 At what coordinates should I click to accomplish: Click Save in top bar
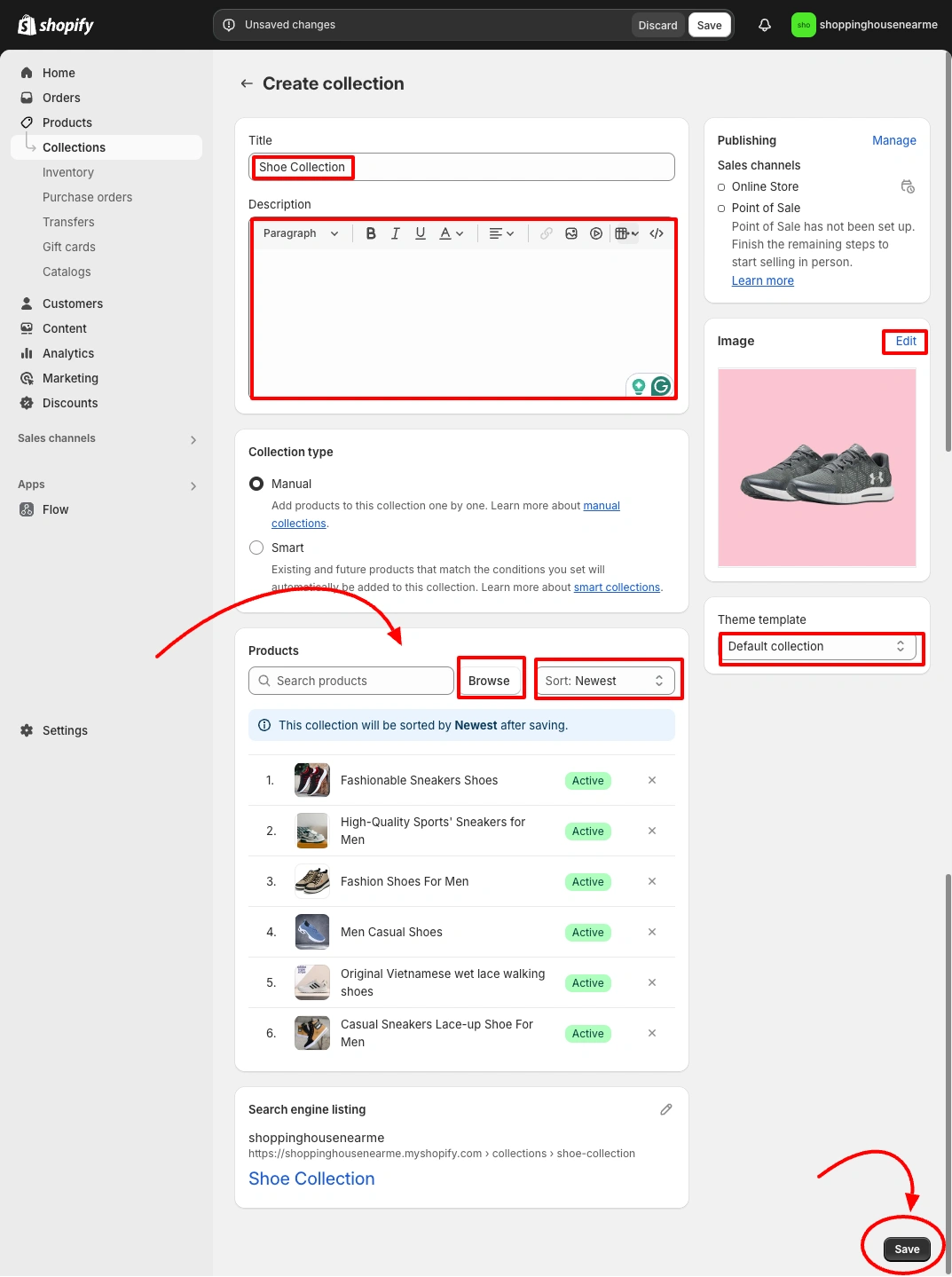(x=709, y=25)
